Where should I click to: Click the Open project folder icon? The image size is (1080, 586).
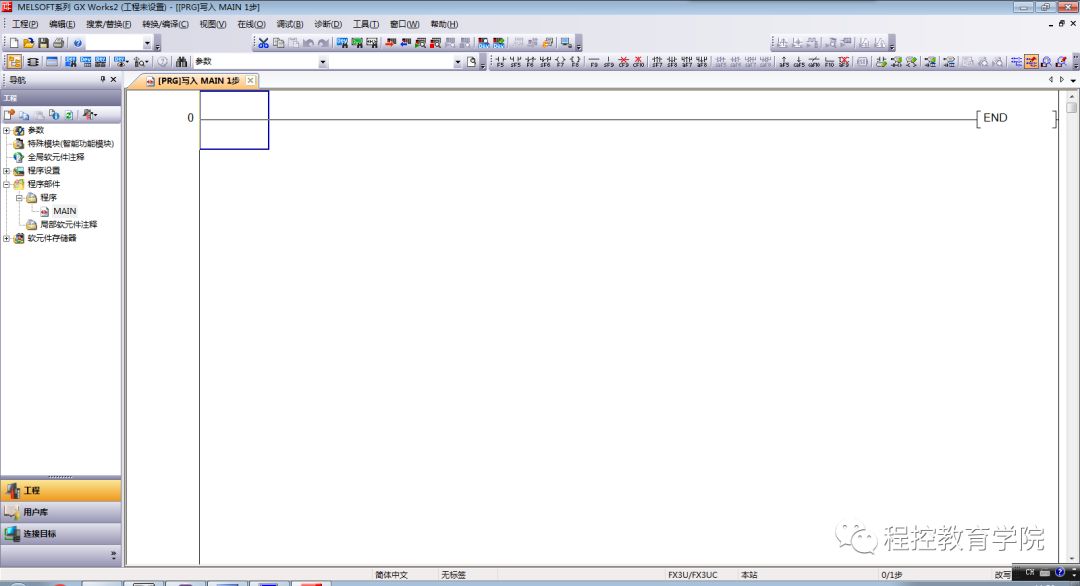click(x=28, y=43)
